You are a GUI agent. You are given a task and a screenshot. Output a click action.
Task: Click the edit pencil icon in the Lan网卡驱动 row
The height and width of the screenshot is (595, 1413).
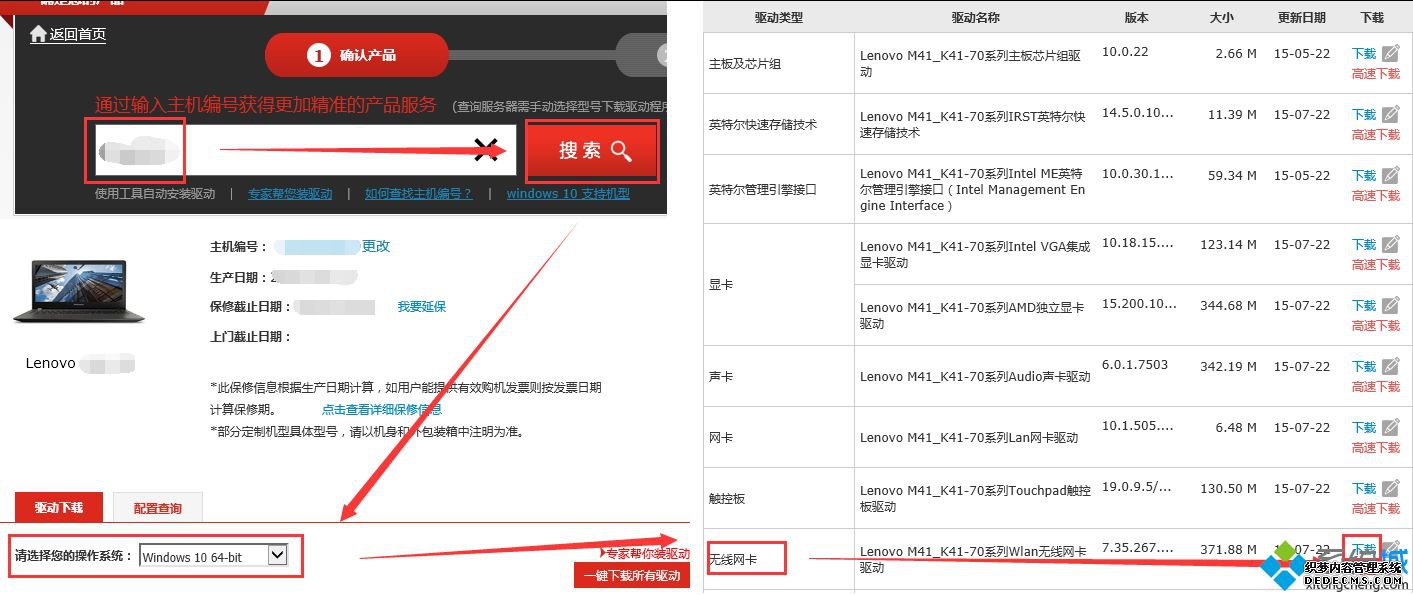click(x=1390, y=427)
